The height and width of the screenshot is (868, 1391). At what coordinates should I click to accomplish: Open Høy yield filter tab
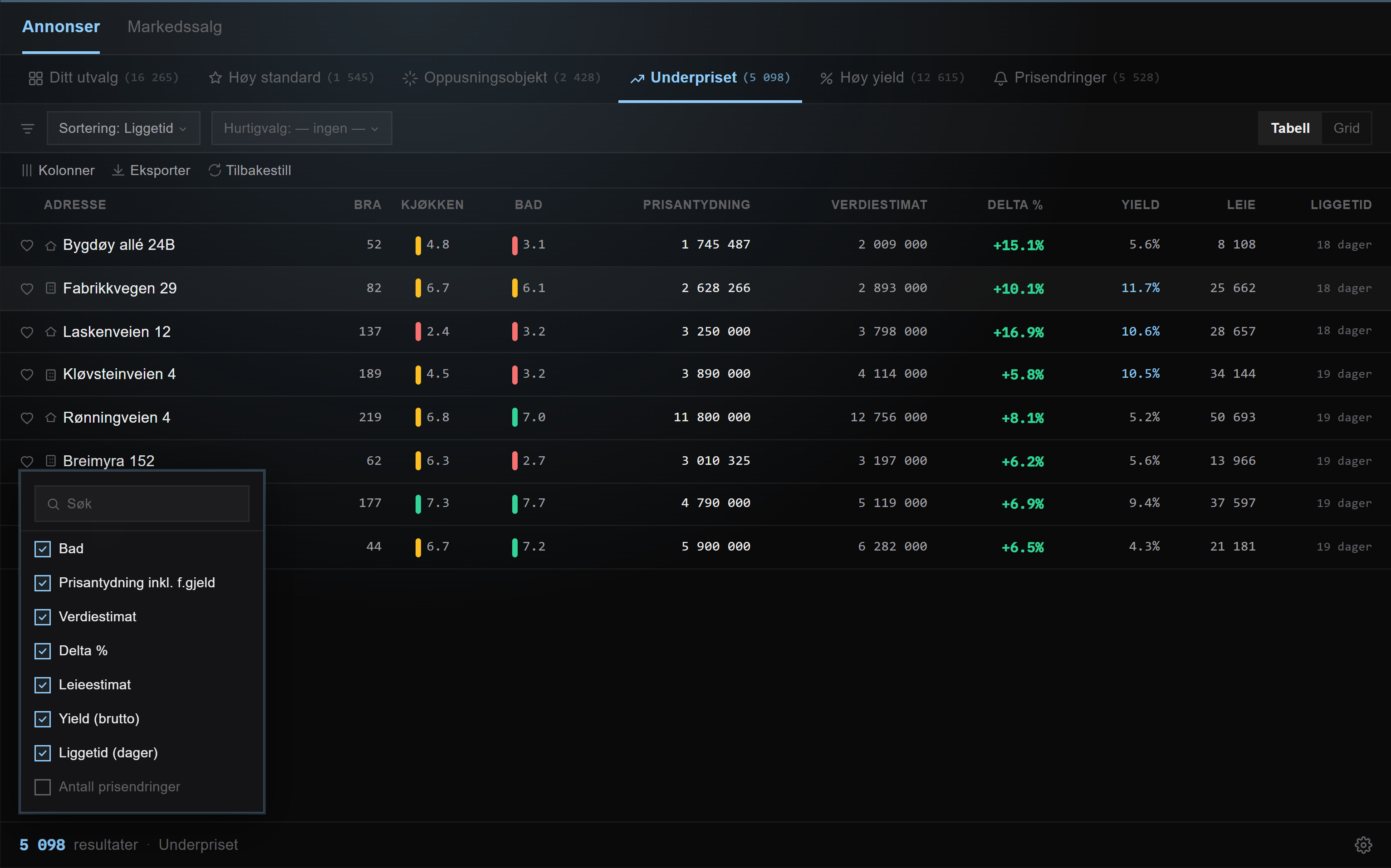[892, 78]
